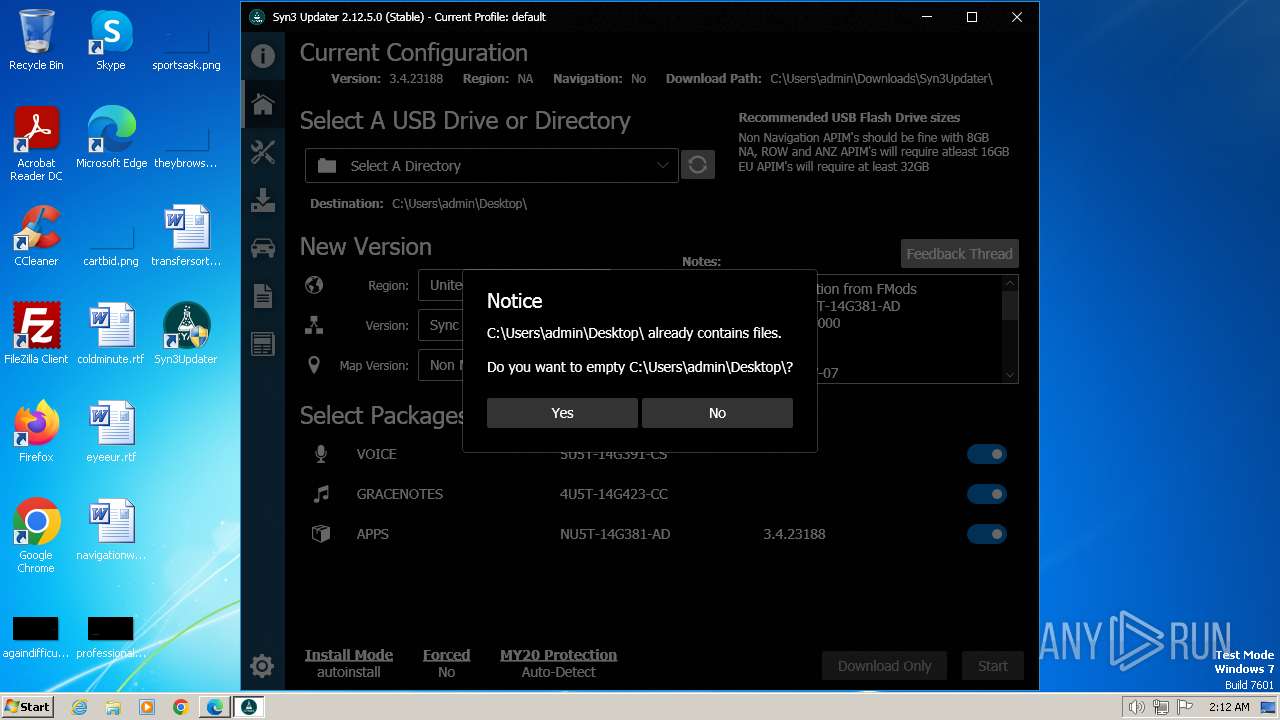Open the Settings gear icon
This screenshot has width=1280, height=720.
pos(262,665)
